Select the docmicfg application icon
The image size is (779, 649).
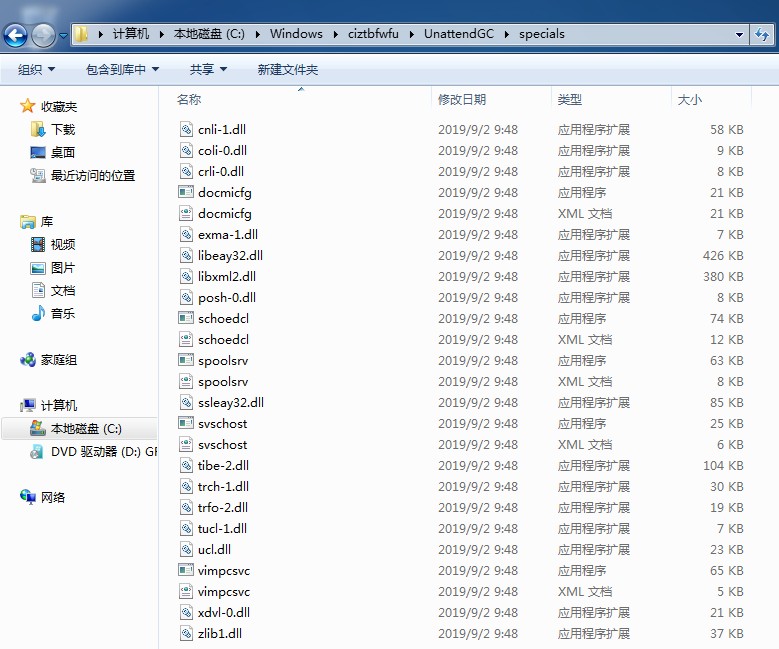186,192
